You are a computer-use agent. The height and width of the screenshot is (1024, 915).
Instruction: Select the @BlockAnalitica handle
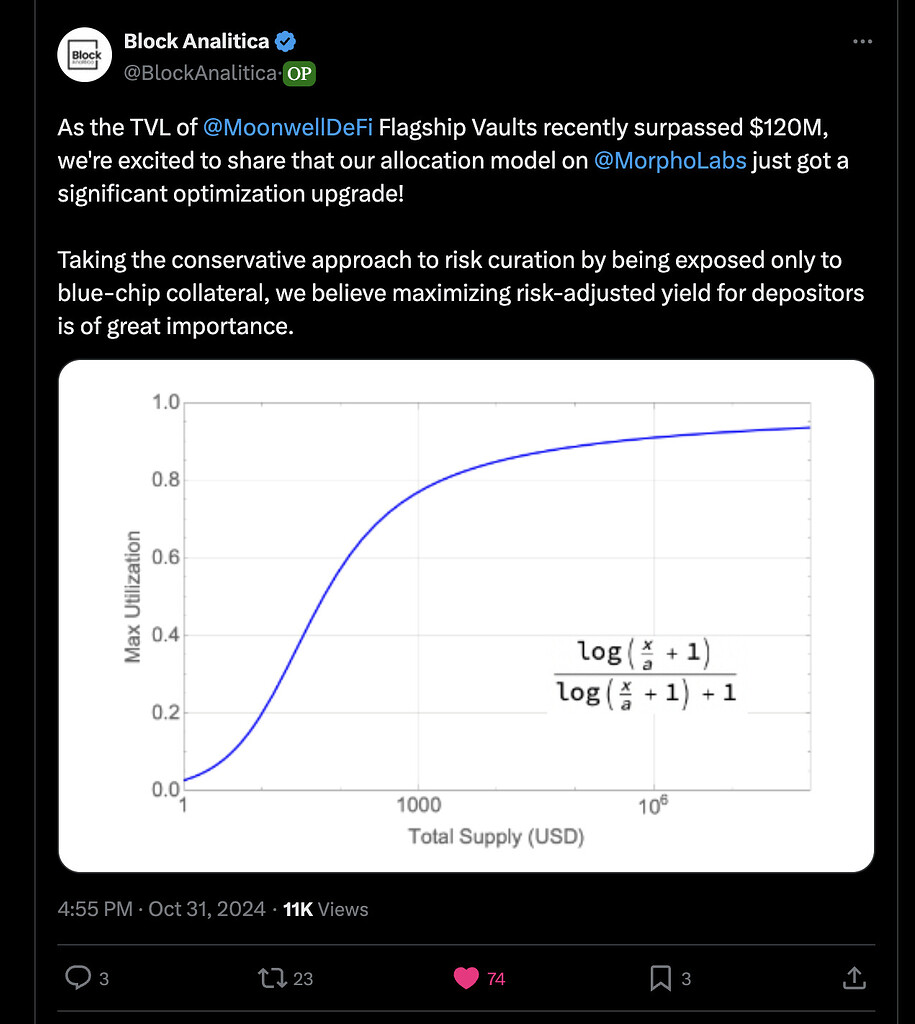pos(200,73)
